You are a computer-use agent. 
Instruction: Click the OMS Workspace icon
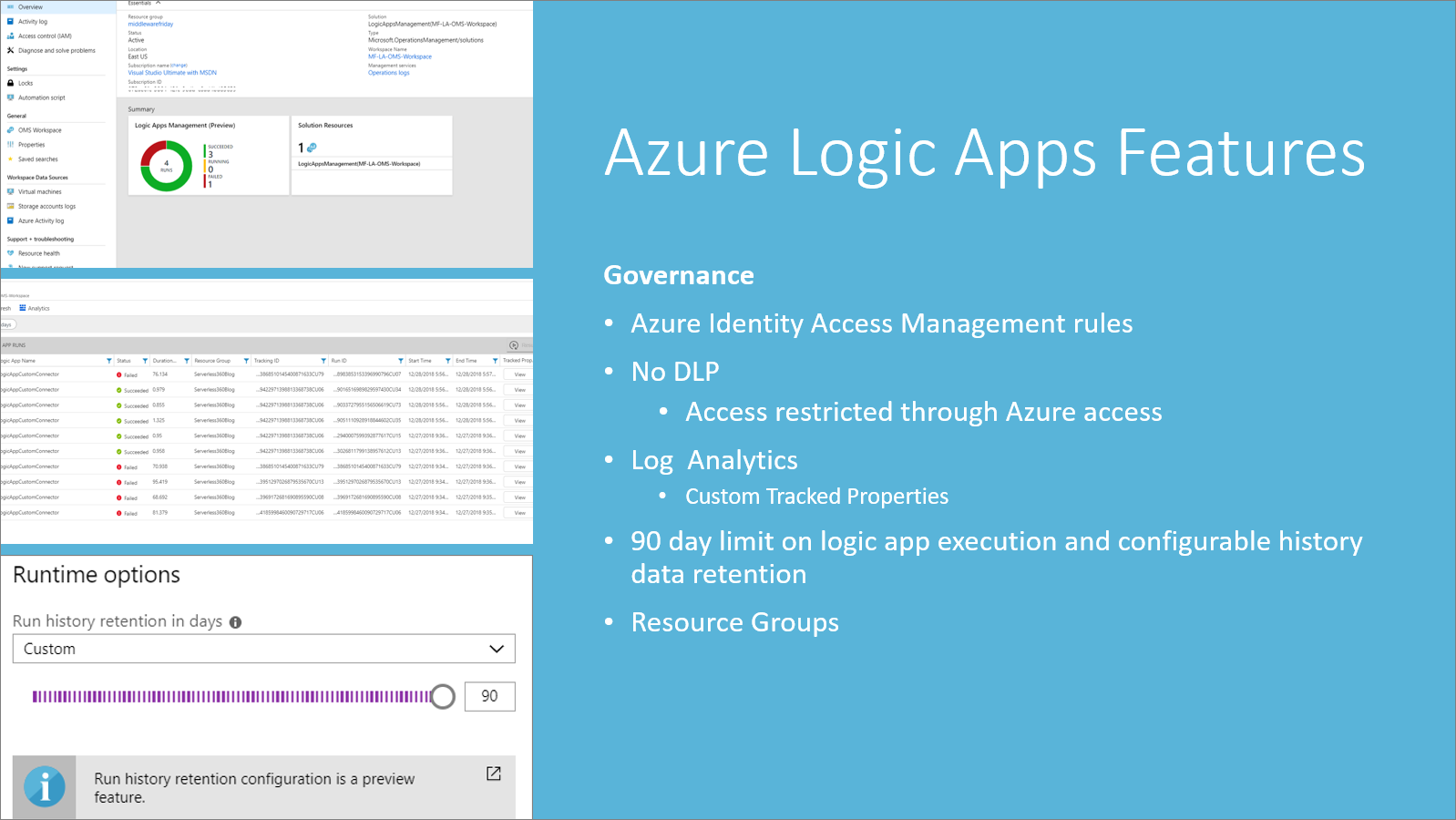(x=11, y=130)
